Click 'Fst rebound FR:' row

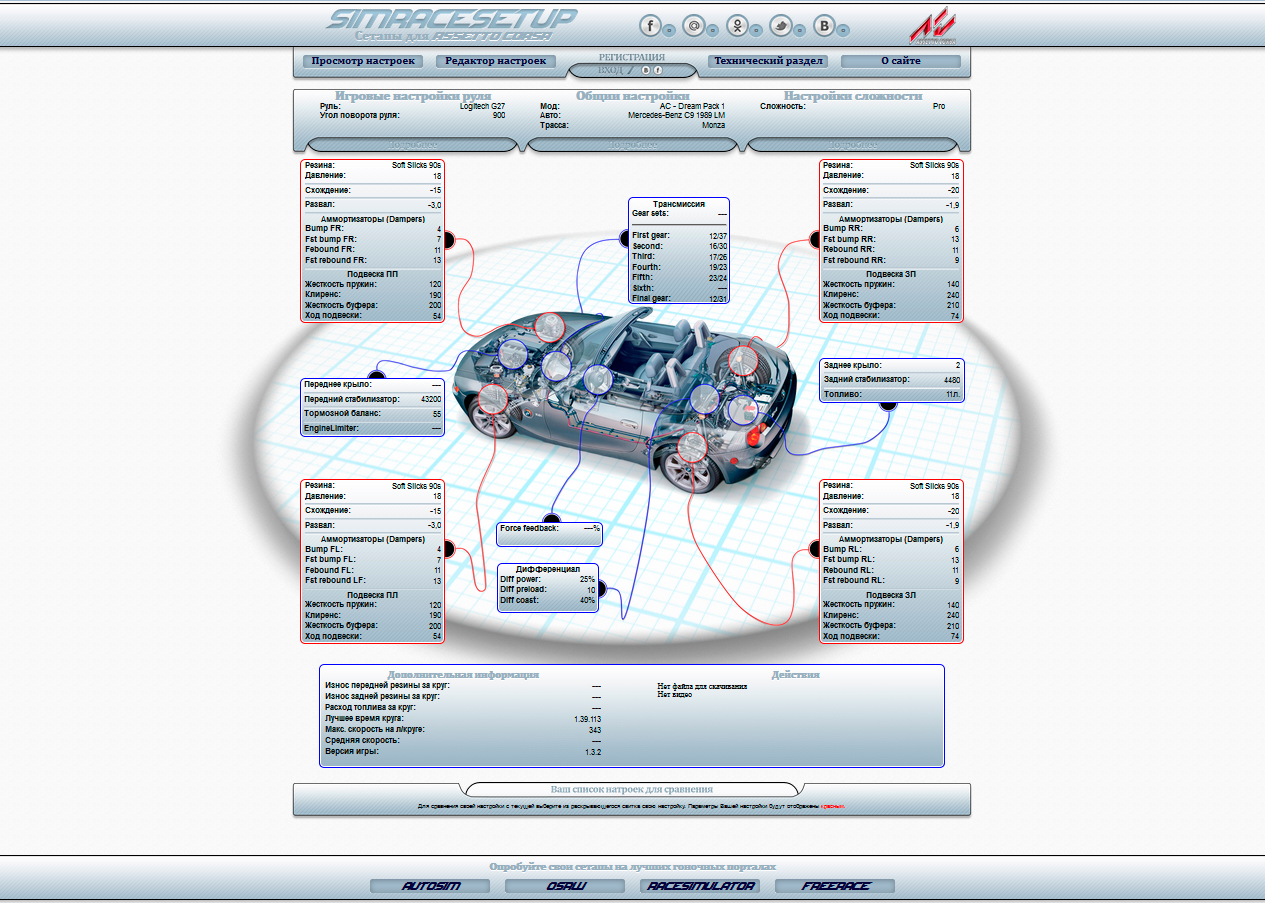(373, 260)
